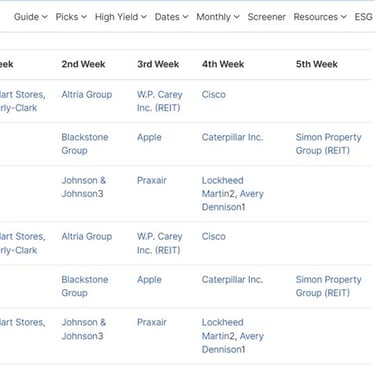375x366 pixels.
Task: Expand the High Yield menu
Action: pyautogui.click(x=121, y=17)
